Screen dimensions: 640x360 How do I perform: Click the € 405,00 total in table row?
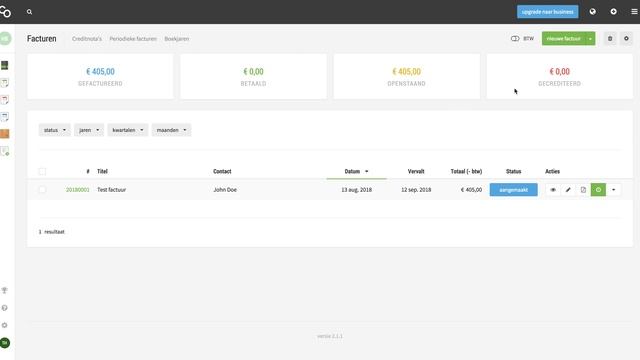pos(471,190)
